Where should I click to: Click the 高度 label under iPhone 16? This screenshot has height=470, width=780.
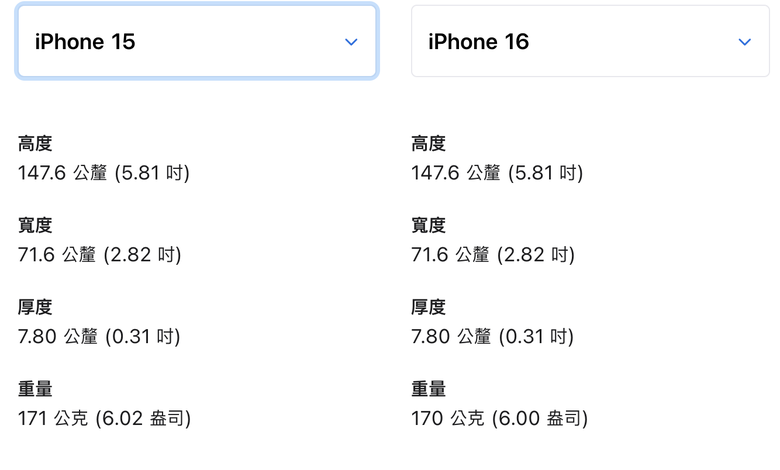point(428,144)
